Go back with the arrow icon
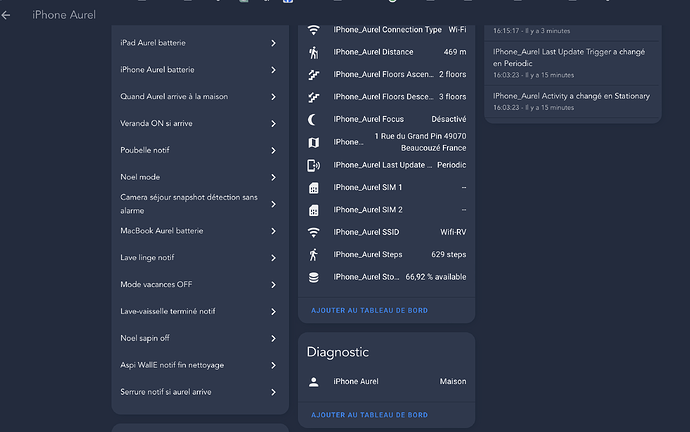The image size is (690, 432). 6,15
